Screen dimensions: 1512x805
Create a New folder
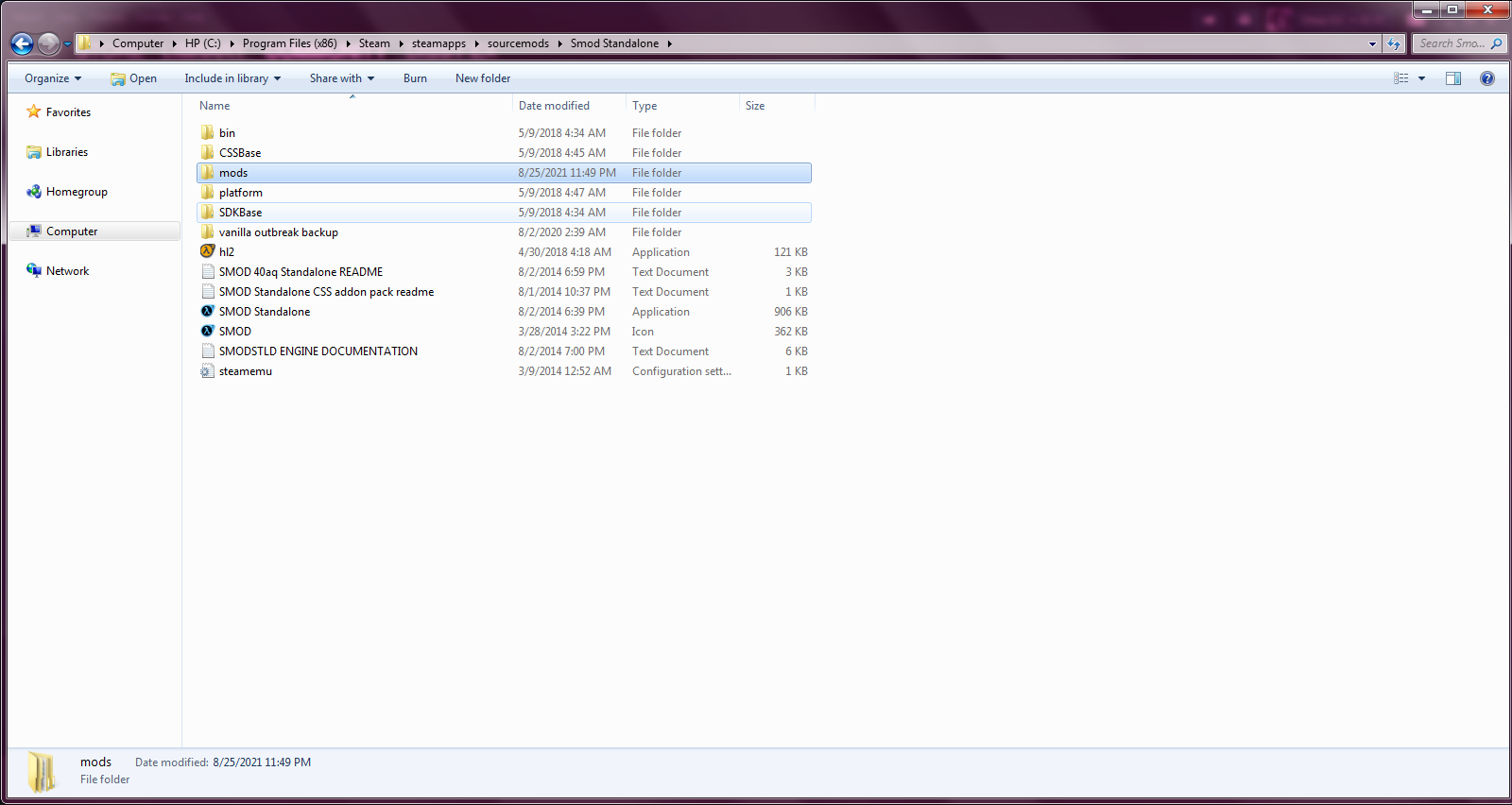pyautogui.click(x=483, y=78)
